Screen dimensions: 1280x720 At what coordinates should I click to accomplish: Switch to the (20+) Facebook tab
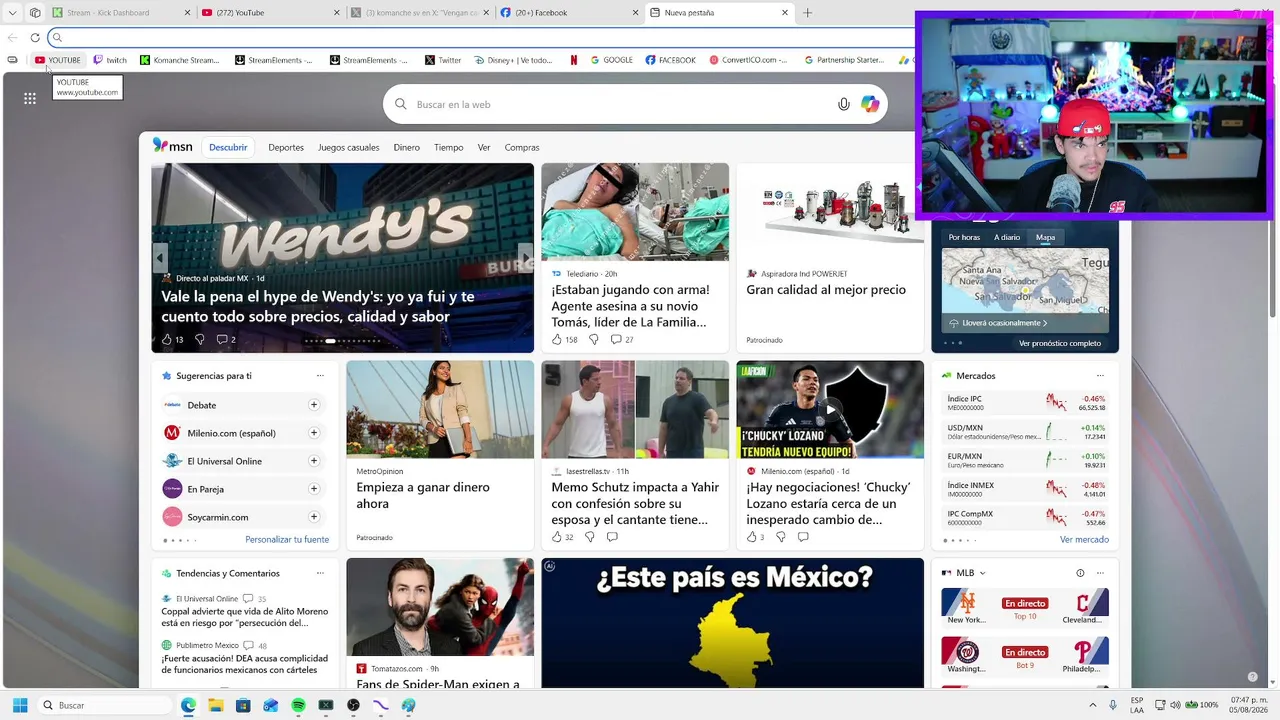click(x=568, y=13)
